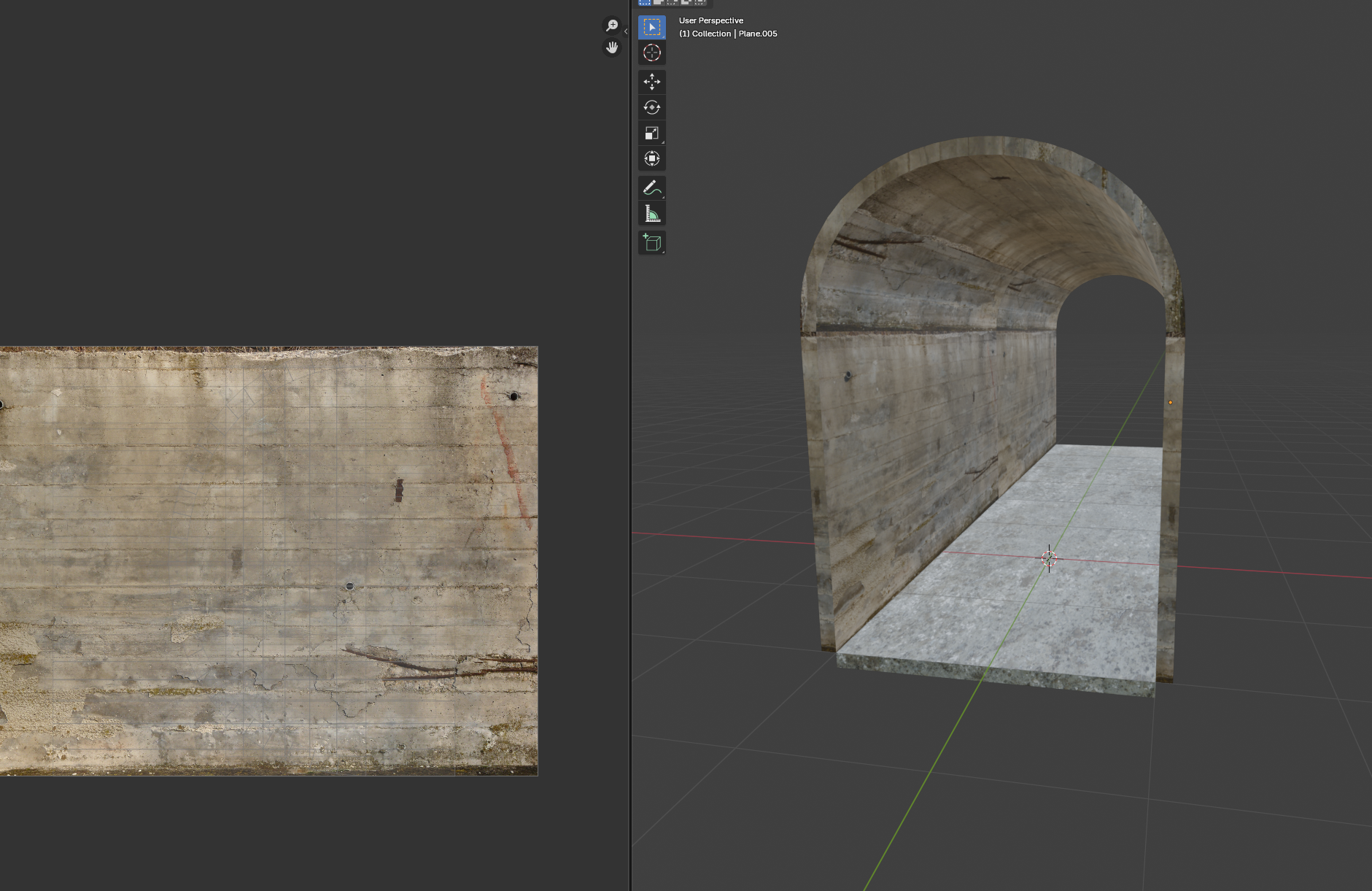Pick the Scale tool
Viewport: 1372px width, 891px height.
point(651,133)
